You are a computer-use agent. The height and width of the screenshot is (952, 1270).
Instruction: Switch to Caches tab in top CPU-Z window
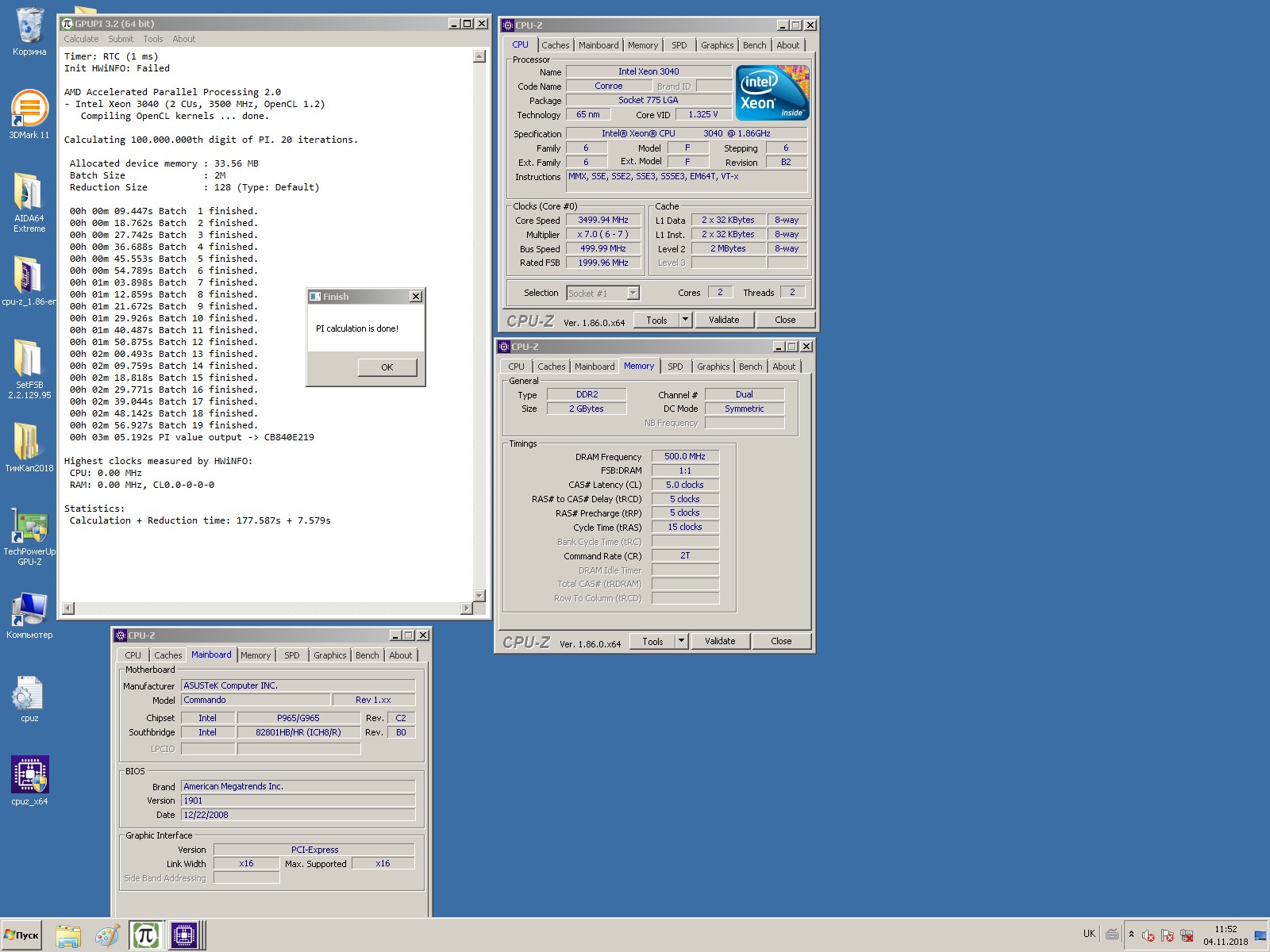(x=556, y=45)
